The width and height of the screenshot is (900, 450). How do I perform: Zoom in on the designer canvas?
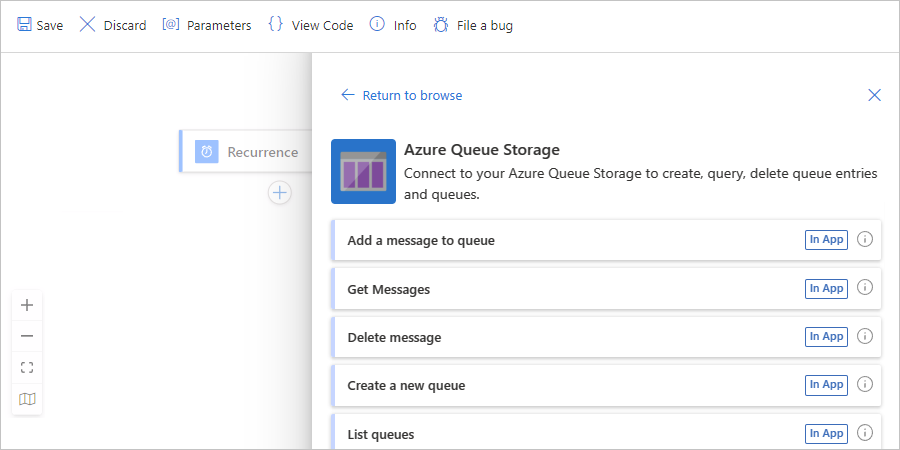click(27, 305)
